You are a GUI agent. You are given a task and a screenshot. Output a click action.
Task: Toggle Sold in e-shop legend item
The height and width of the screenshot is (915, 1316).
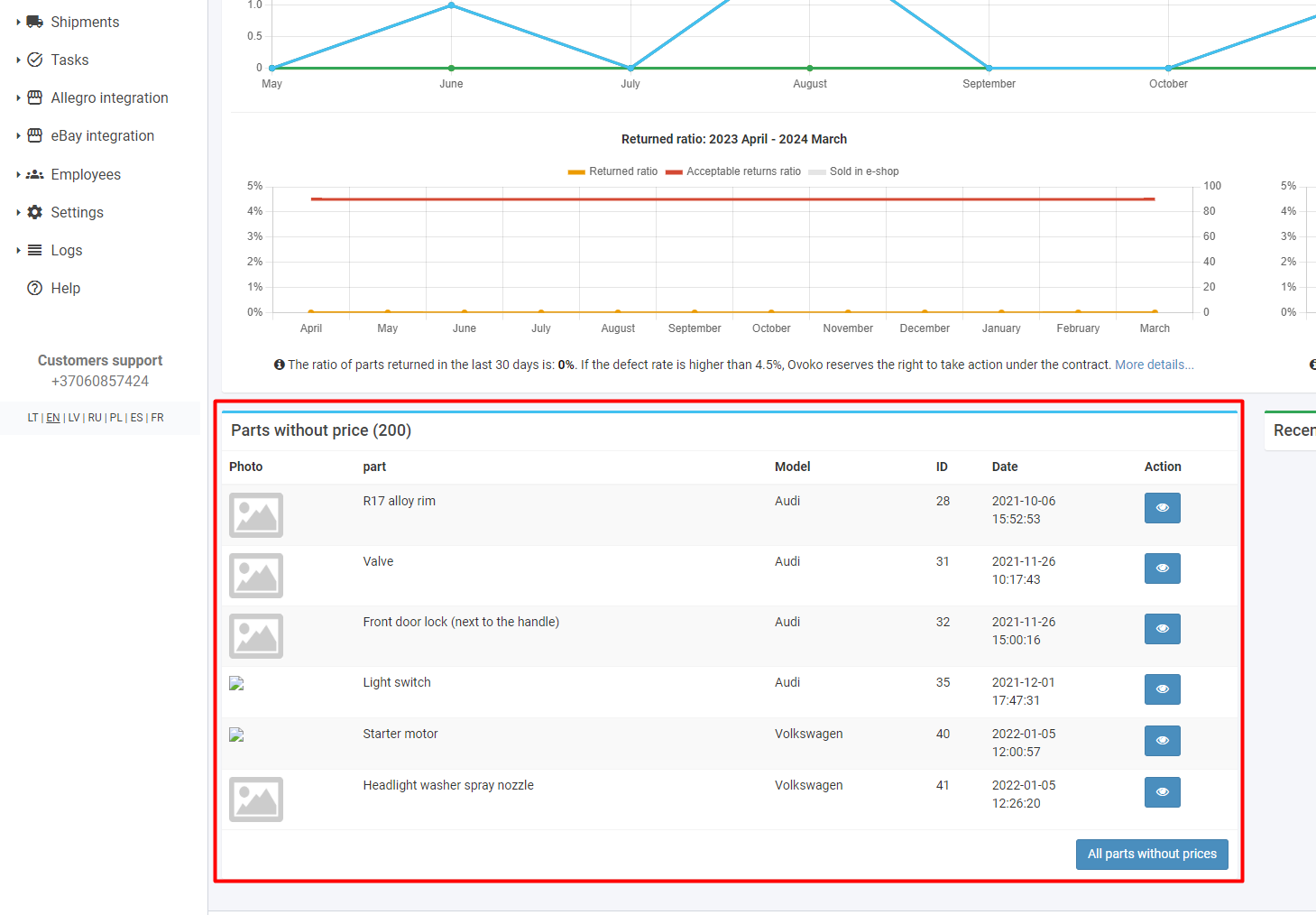tap(863, 171)
